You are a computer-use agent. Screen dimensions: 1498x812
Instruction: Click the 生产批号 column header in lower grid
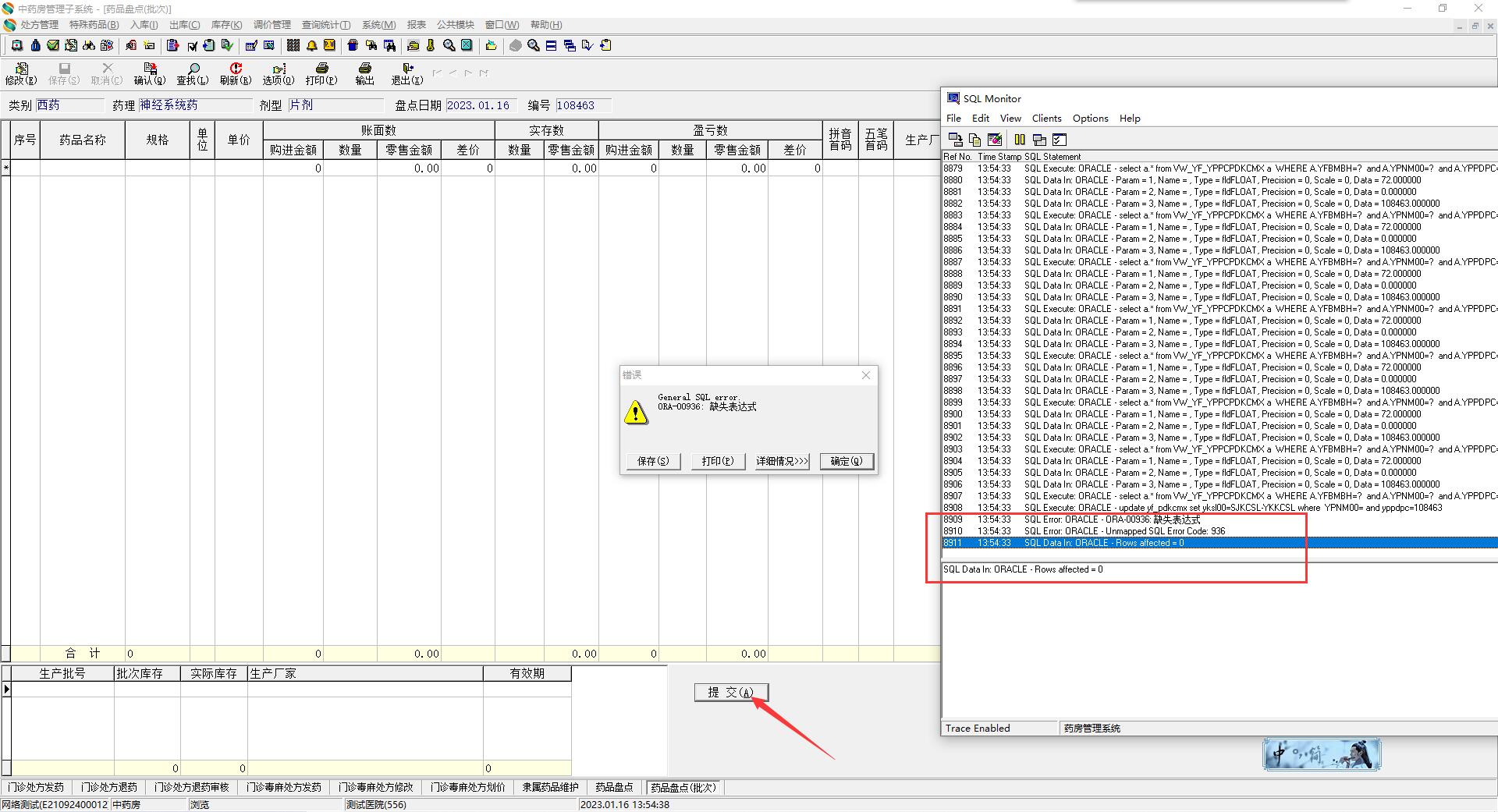(62, 673)
